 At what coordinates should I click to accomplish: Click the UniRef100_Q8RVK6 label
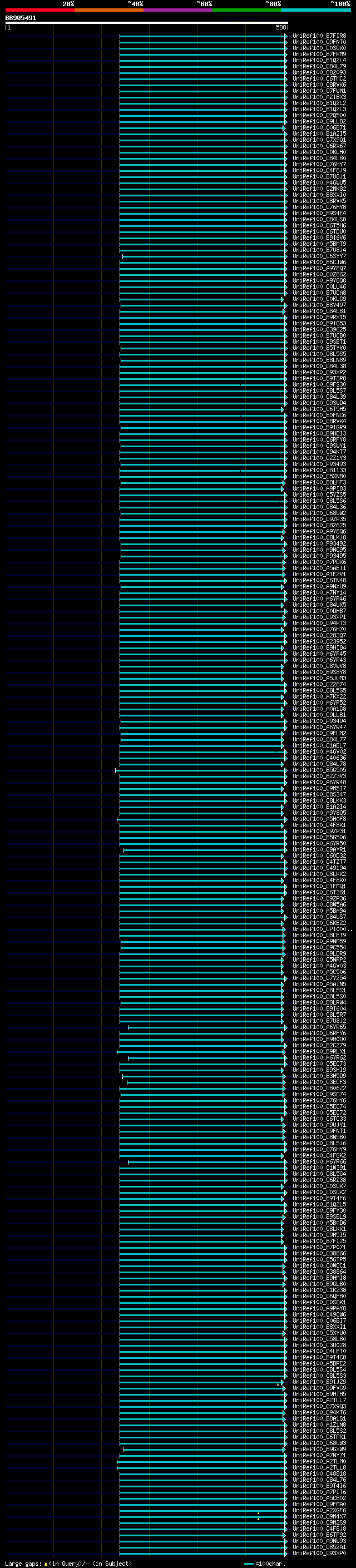(x=319, y=85)
